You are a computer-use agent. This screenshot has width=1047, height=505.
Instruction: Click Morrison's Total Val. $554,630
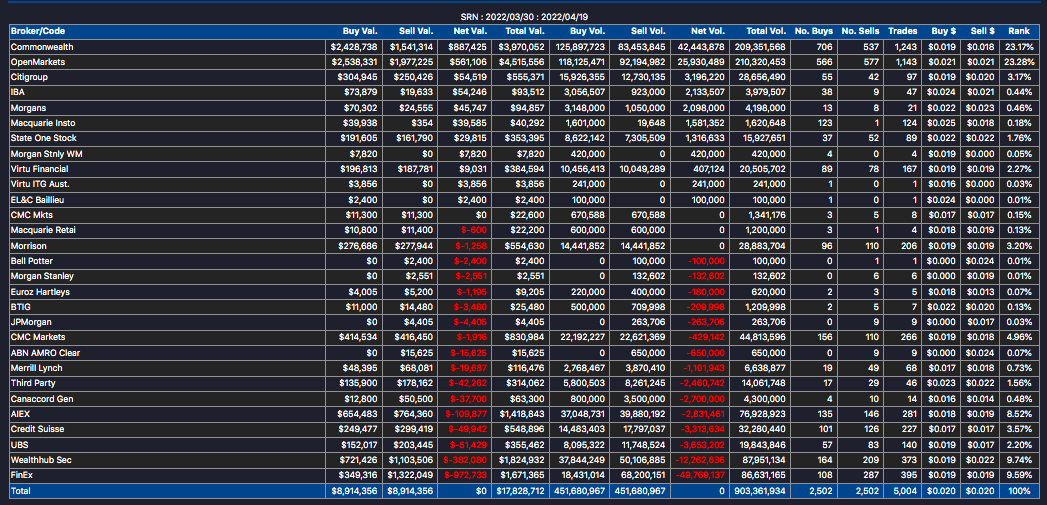coord(528,246)
